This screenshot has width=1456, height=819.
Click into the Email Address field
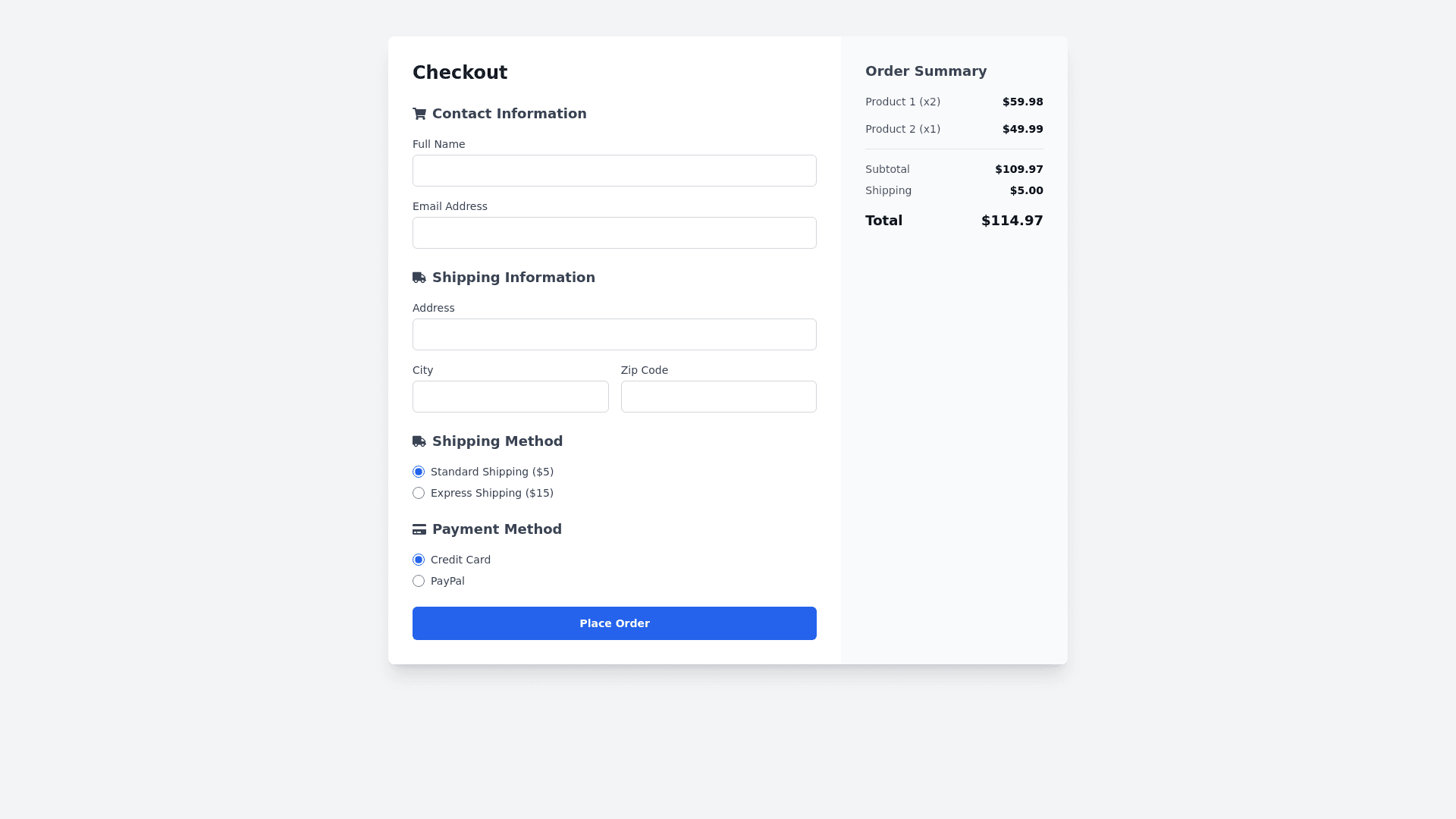614,233
